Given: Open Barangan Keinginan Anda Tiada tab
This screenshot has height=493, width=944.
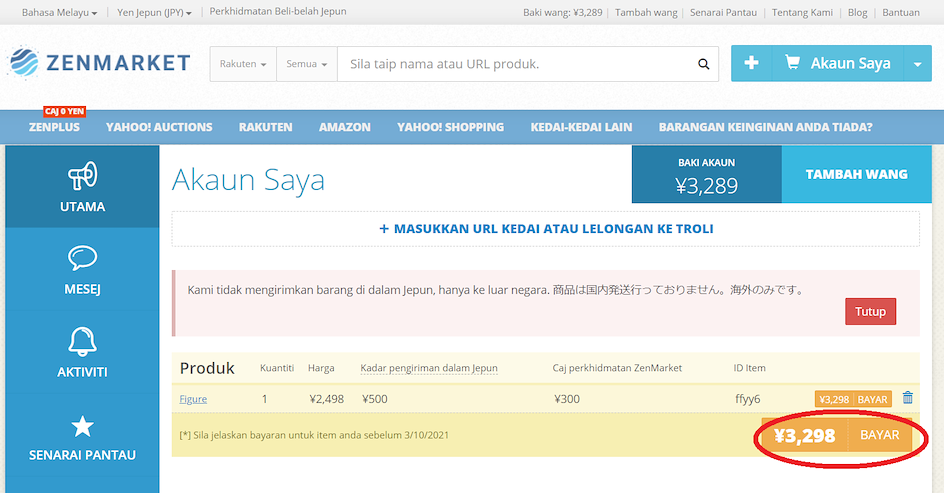Looking at the screenshot, I should (x=765, y=127).
